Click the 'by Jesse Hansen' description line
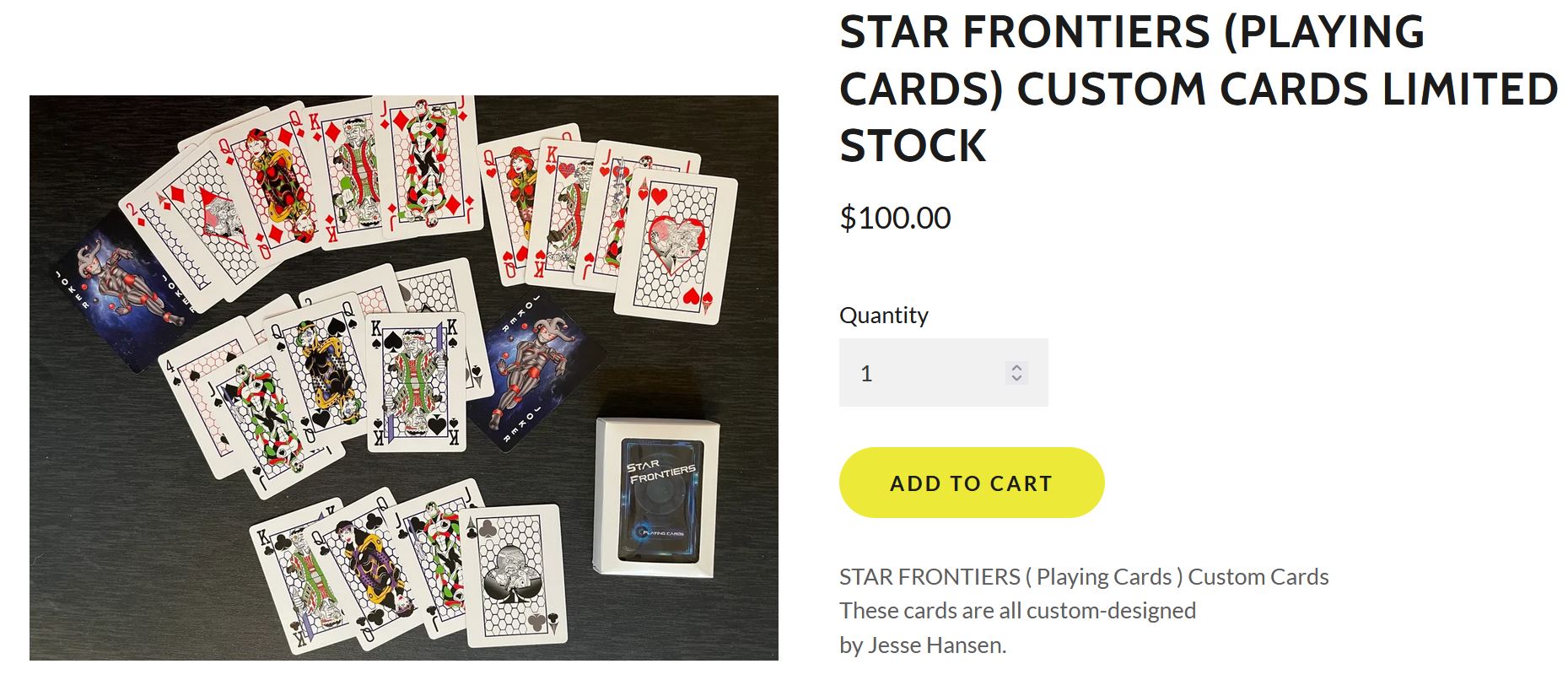 tap(923, 645)
